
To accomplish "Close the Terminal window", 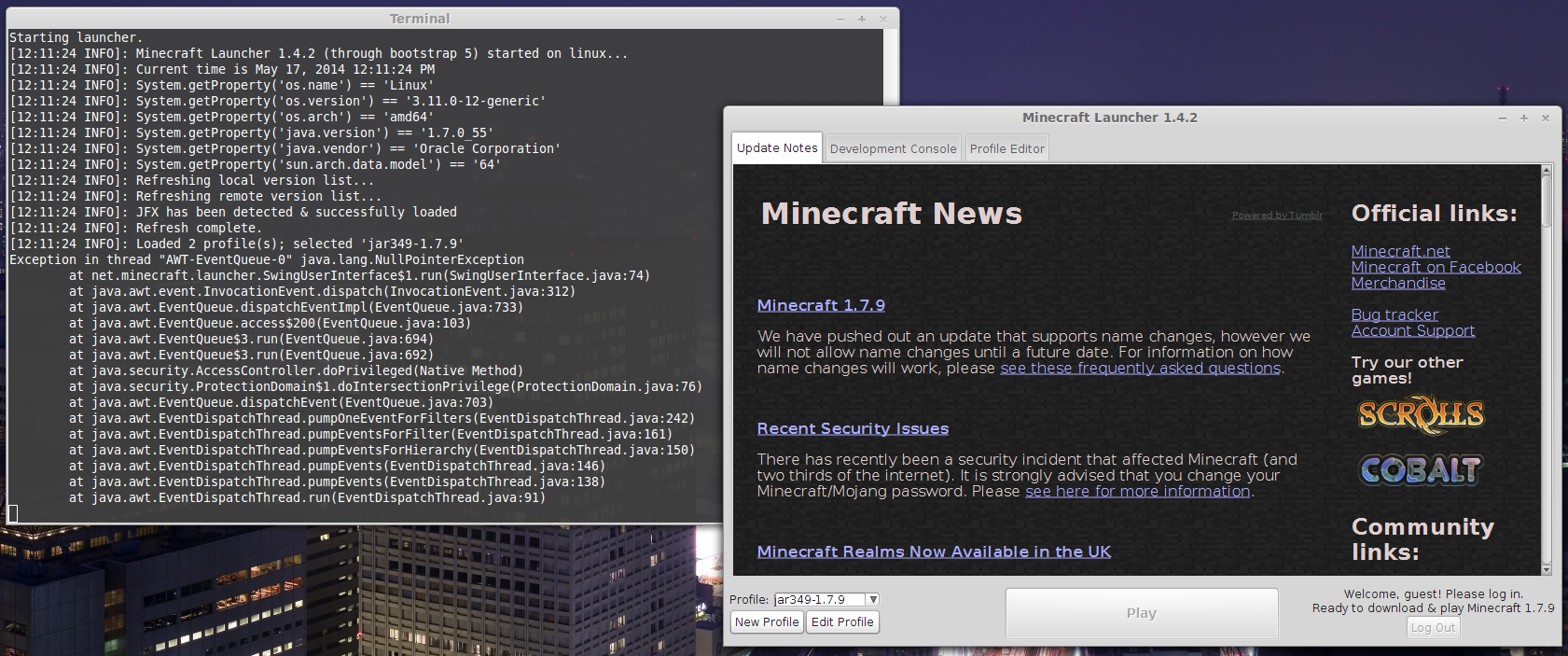I will (882, 20).
